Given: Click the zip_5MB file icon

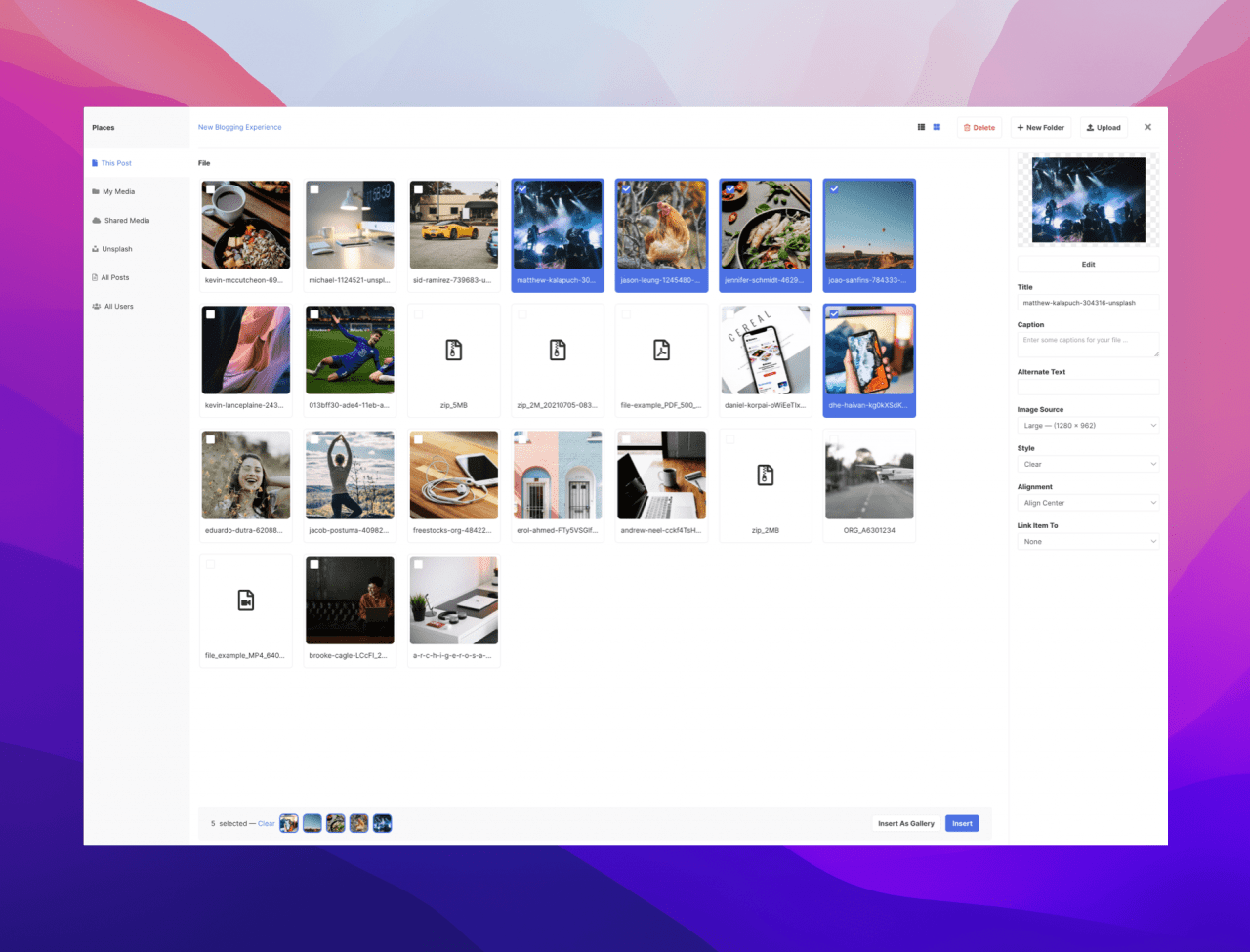Looking at the screenshot, I should point(454,350).
